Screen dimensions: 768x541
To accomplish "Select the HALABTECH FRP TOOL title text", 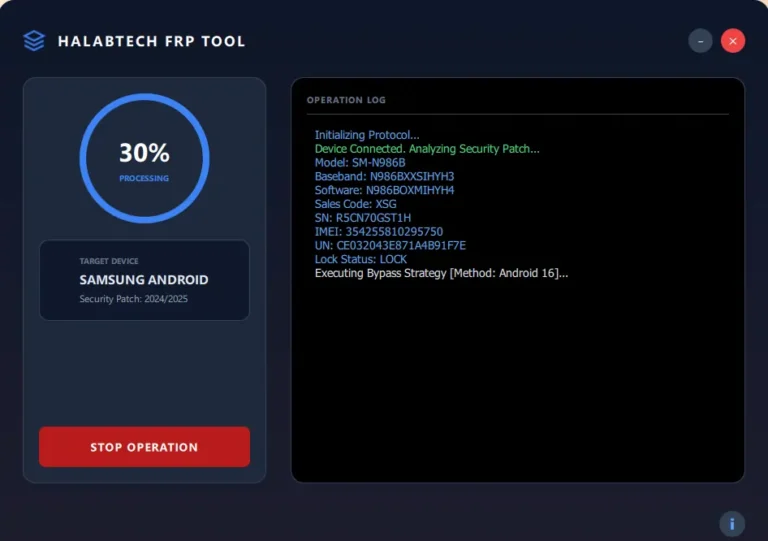I will [x=151, y=41].
